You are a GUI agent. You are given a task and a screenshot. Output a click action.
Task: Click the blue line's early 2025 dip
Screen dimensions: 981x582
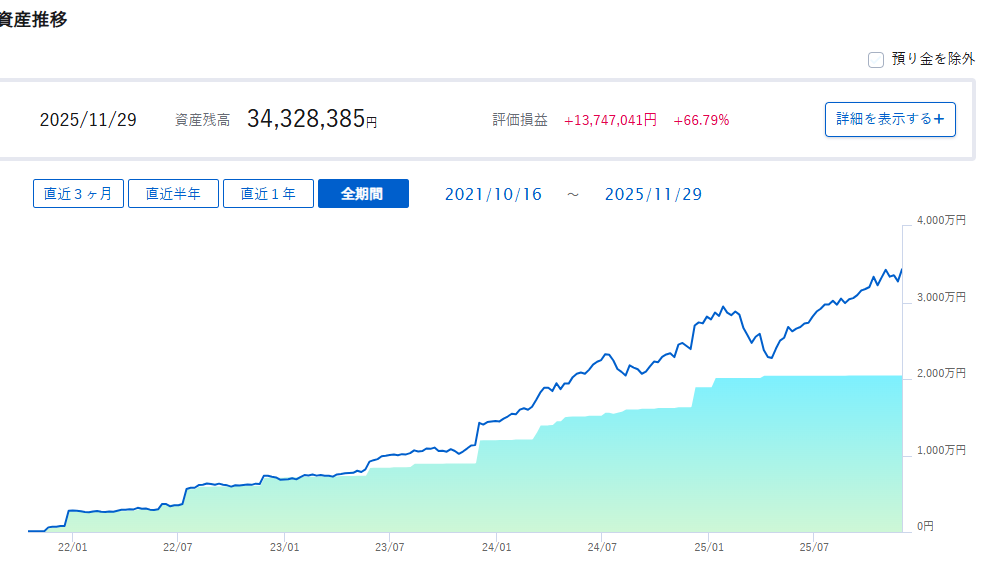coord(768,356)
